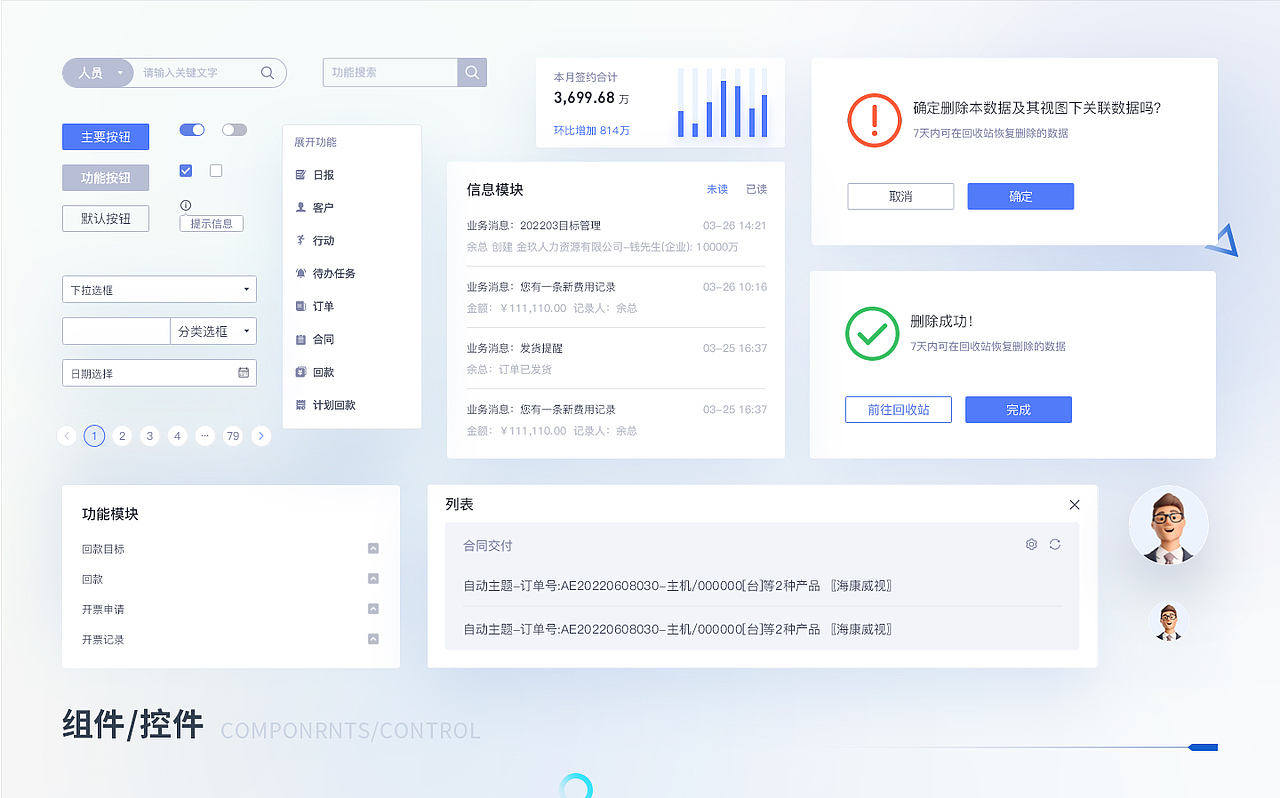Click the calendar icon in 日期选择 field
Screen dimensions: 1280x798
click(x=243, y=373)
